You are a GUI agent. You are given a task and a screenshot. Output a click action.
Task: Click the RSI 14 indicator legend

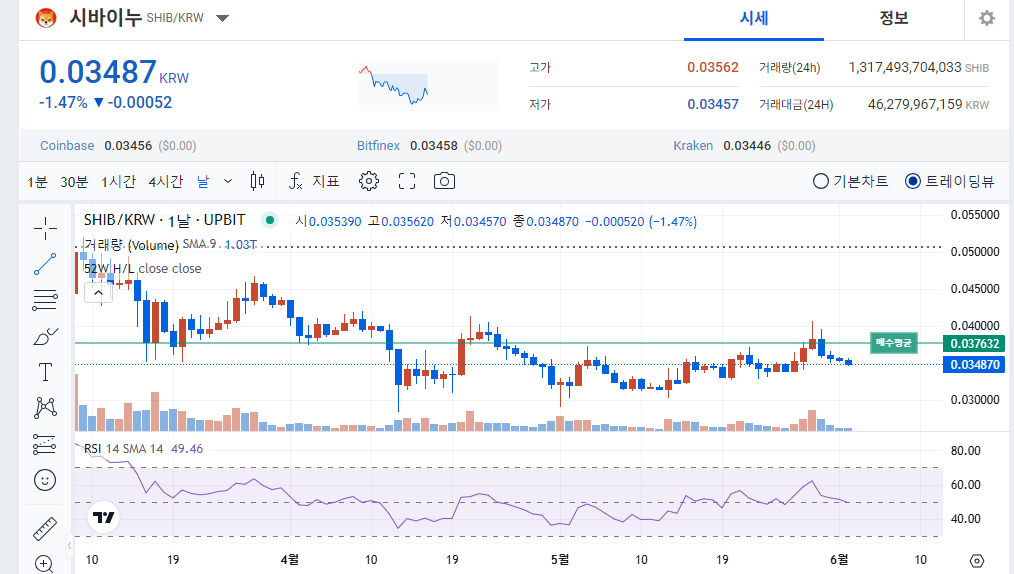click(124, 449)
